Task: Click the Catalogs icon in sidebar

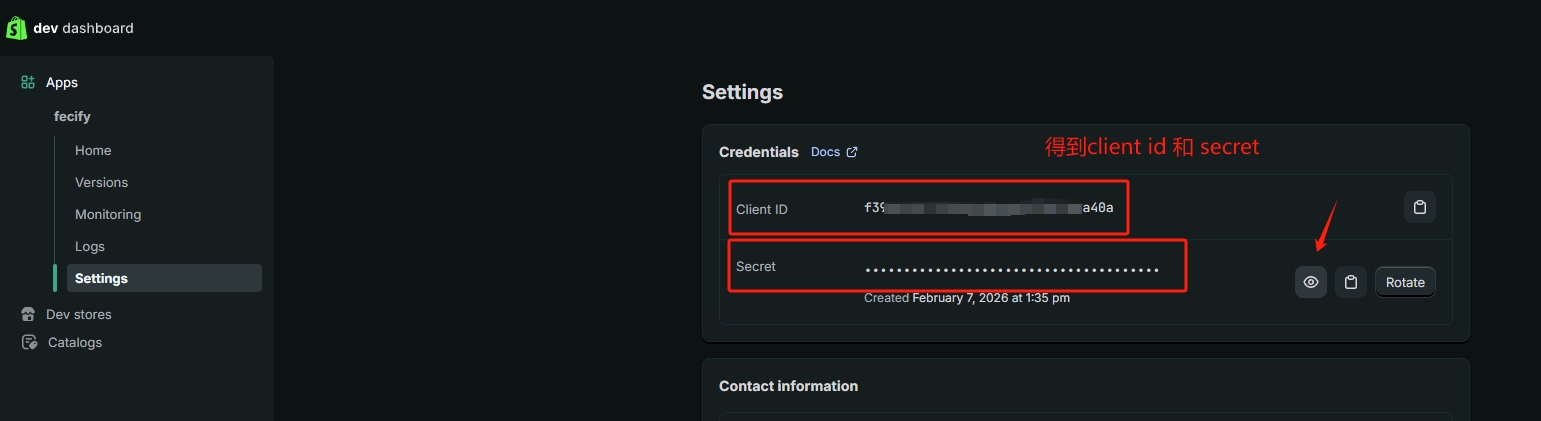Action: (29, 343)
